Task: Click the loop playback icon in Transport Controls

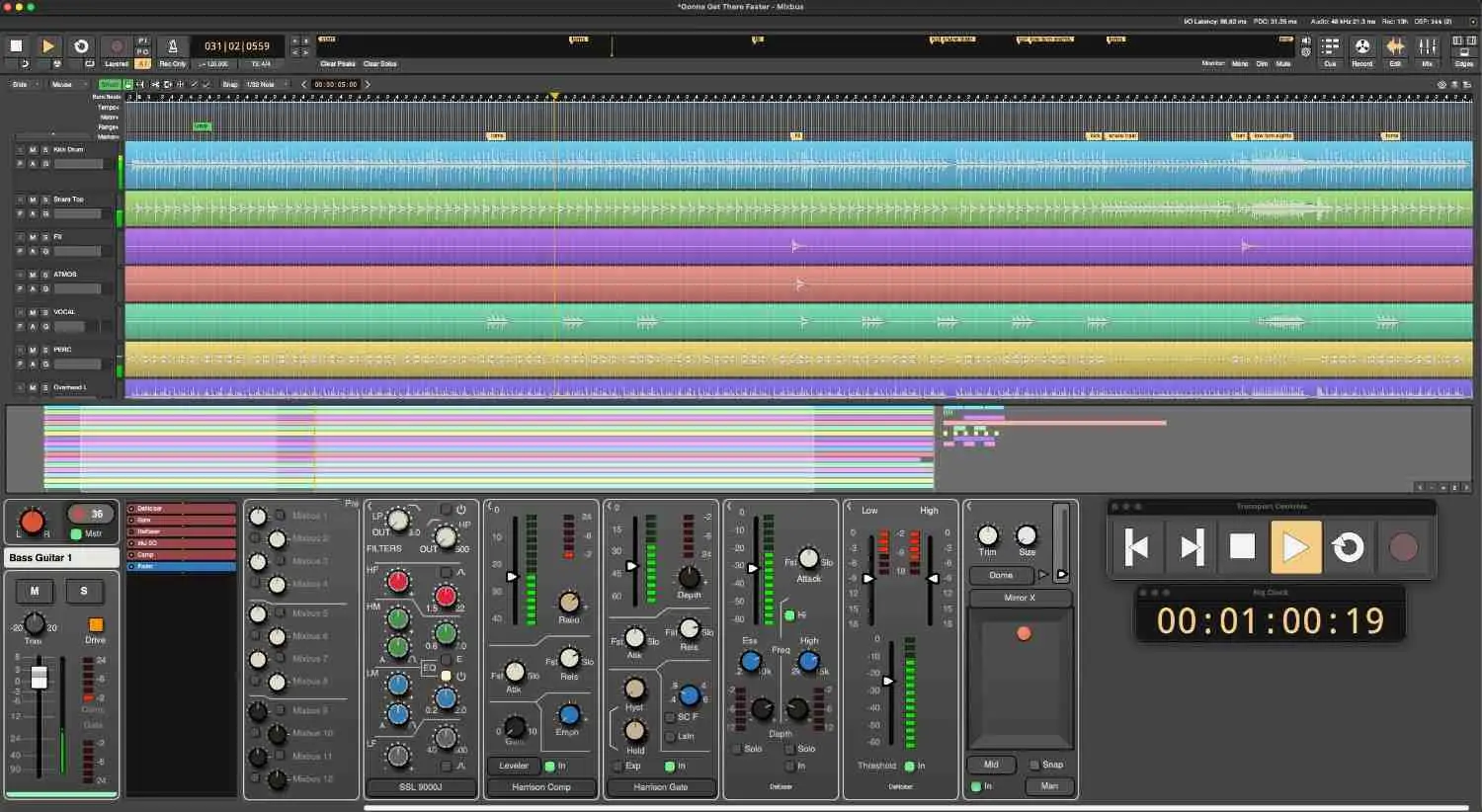Action: (1349, 547)
